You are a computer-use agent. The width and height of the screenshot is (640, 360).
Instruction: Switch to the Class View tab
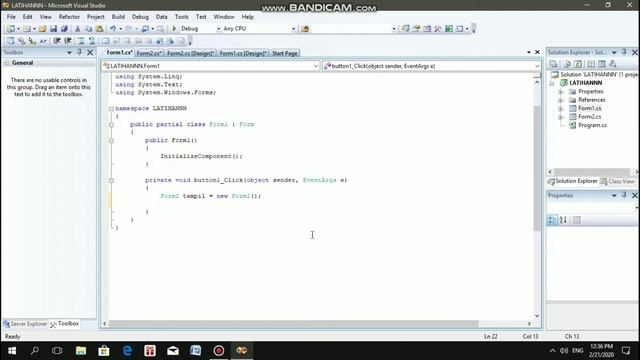click(x=618, y=181)
